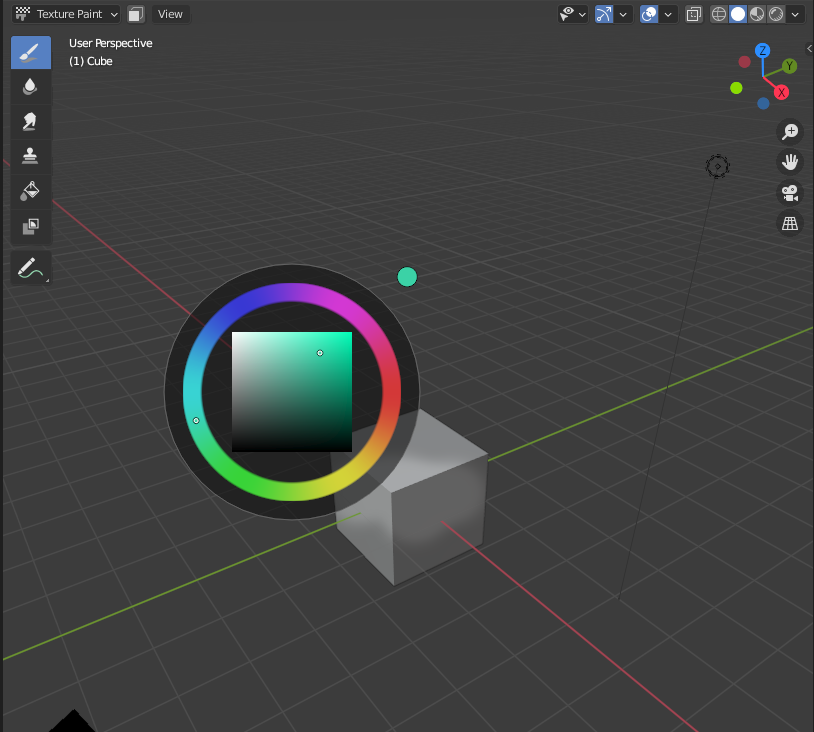Select the Soften tool in the toolbar
The image size is (814, 732).
tap(30, 86)
